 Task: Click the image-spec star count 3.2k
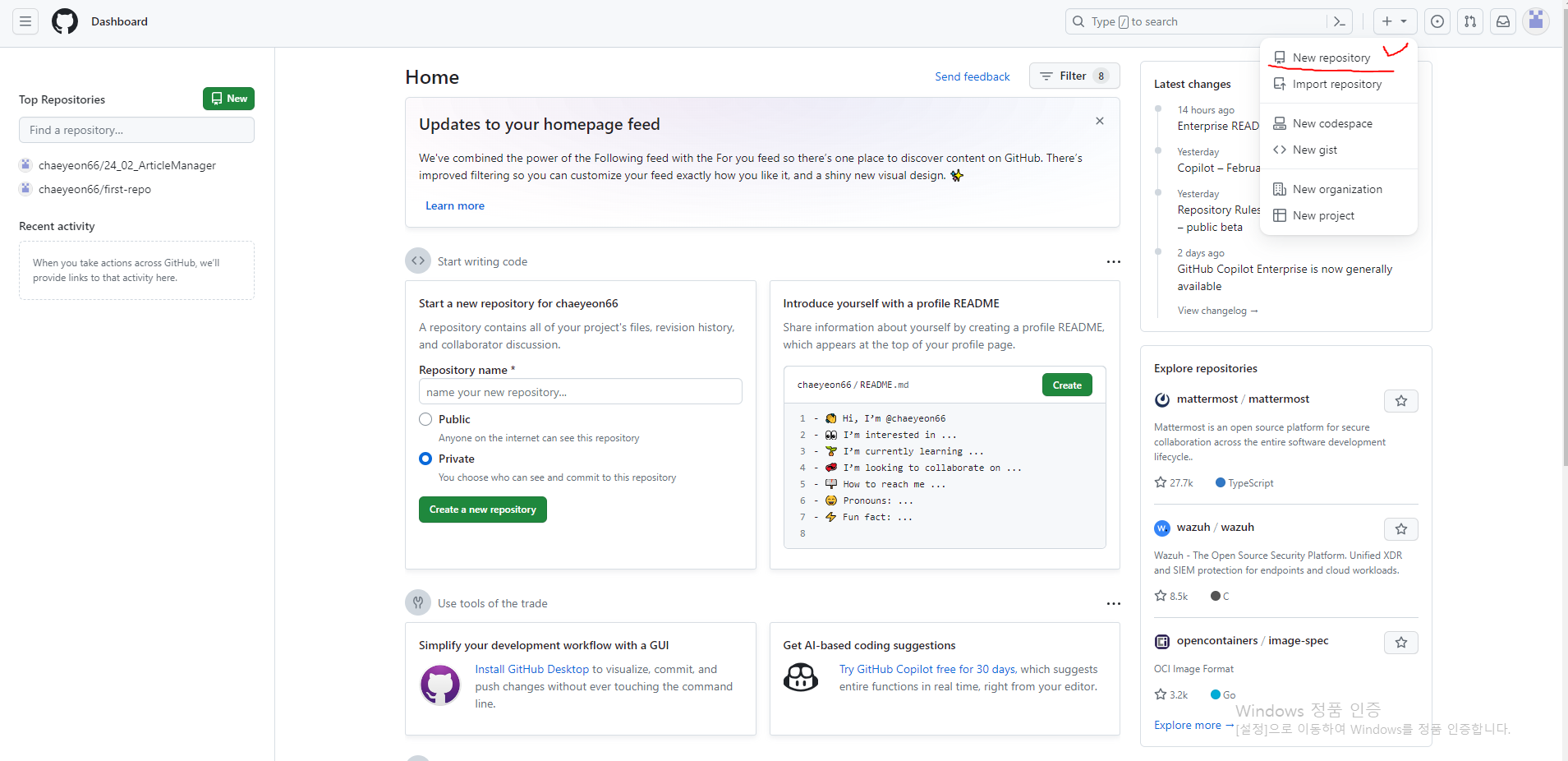(x=1171, y=695)
